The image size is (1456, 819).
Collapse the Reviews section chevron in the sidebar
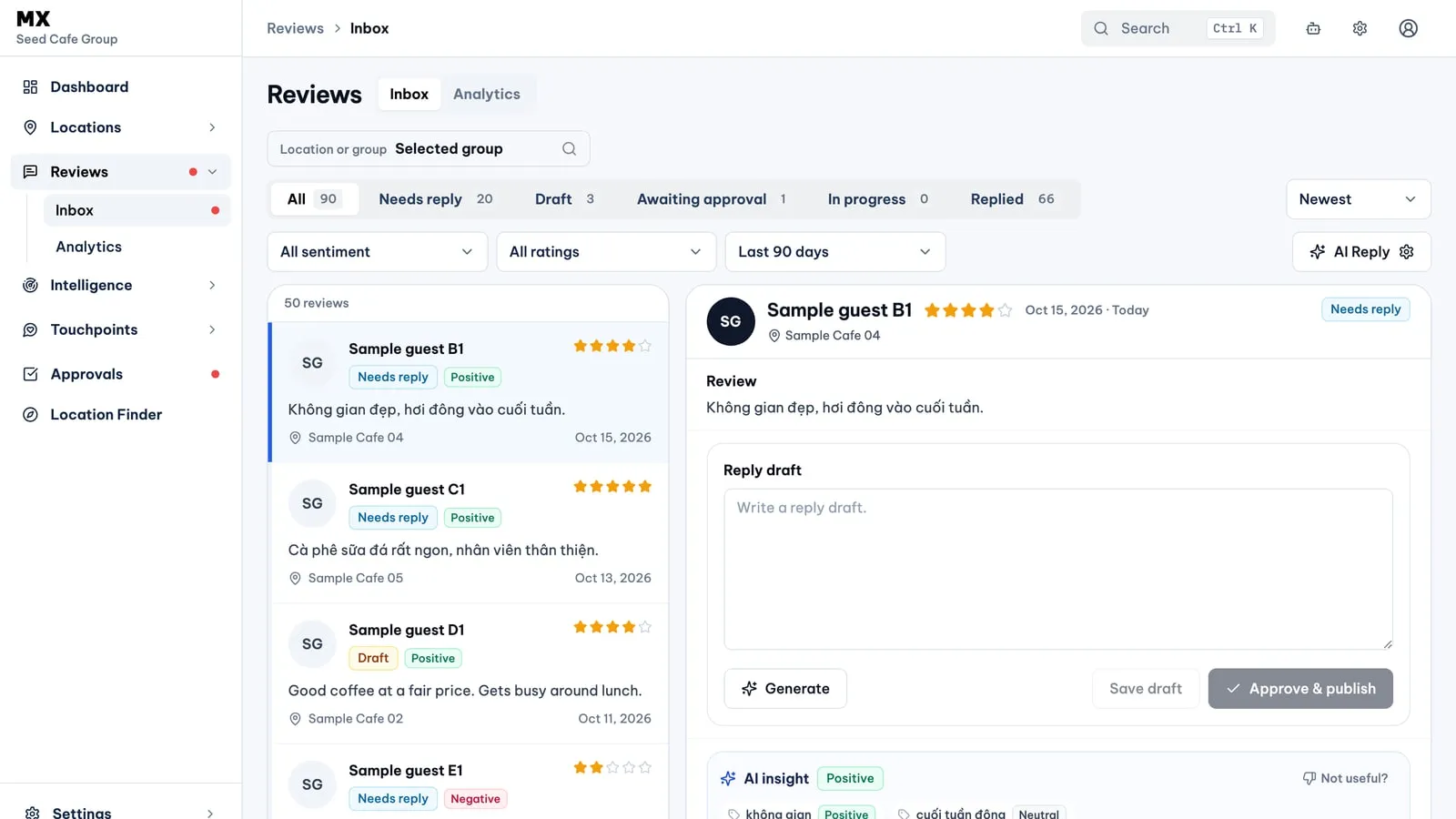212,172
